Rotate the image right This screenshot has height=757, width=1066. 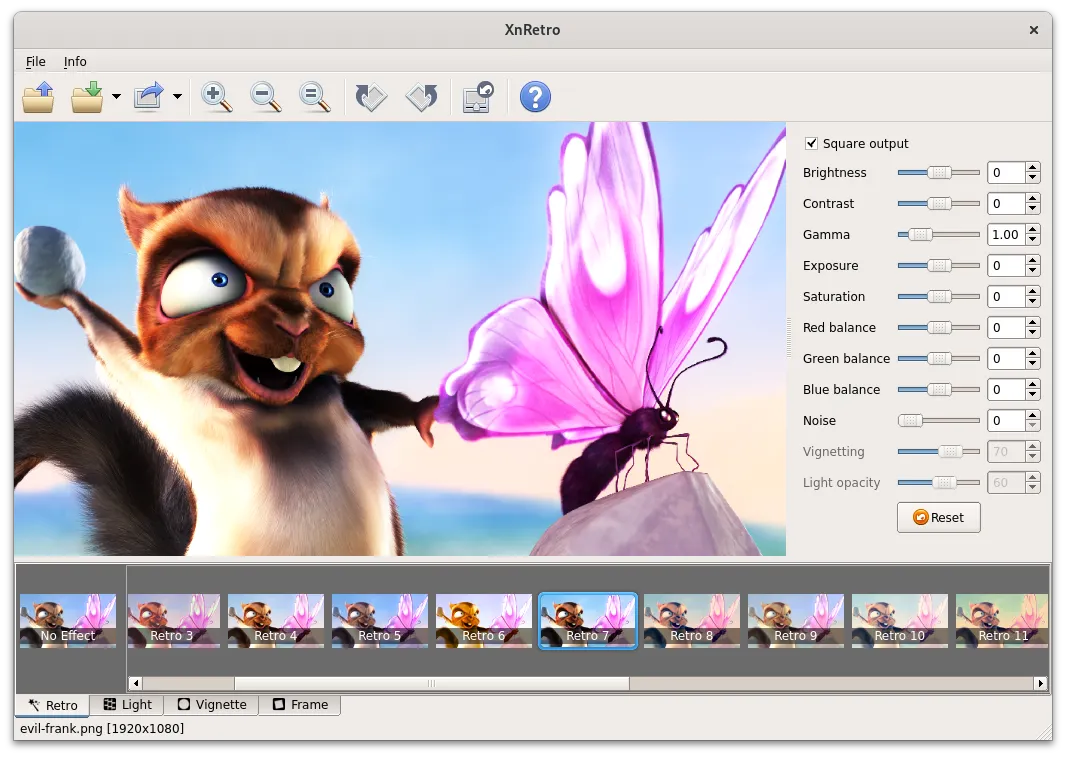(x=422, y=97)
